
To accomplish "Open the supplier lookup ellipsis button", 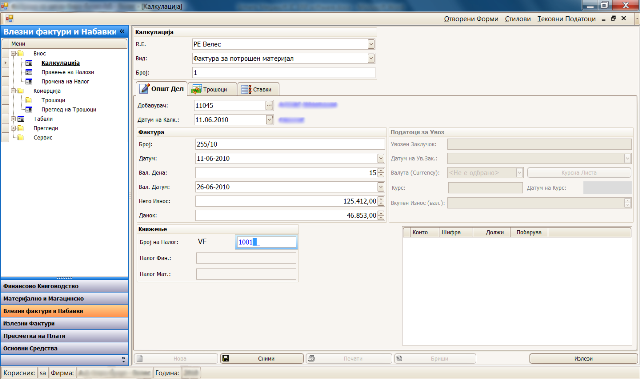I will point(269,105).
